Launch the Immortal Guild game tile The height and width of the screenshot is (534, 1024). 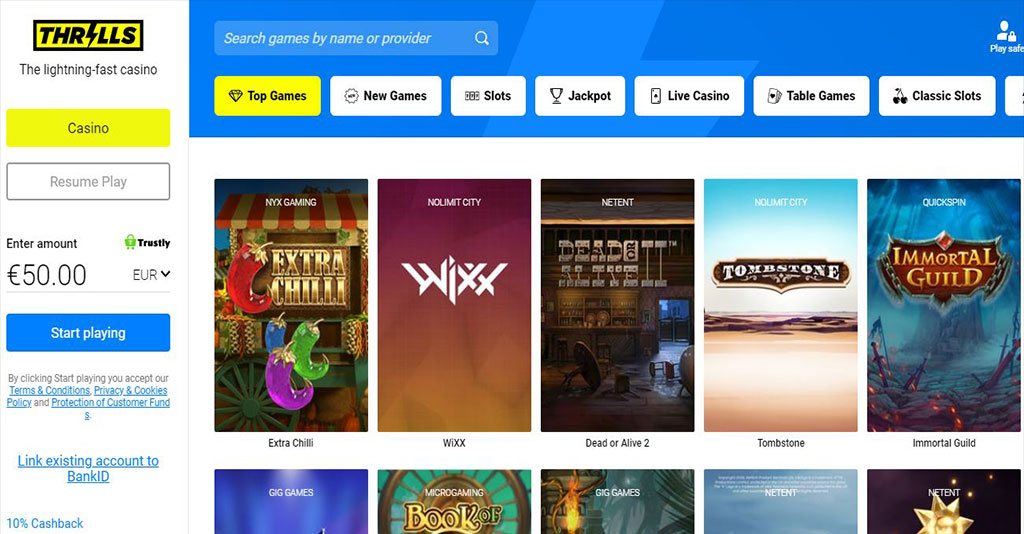tap(944, 305)
